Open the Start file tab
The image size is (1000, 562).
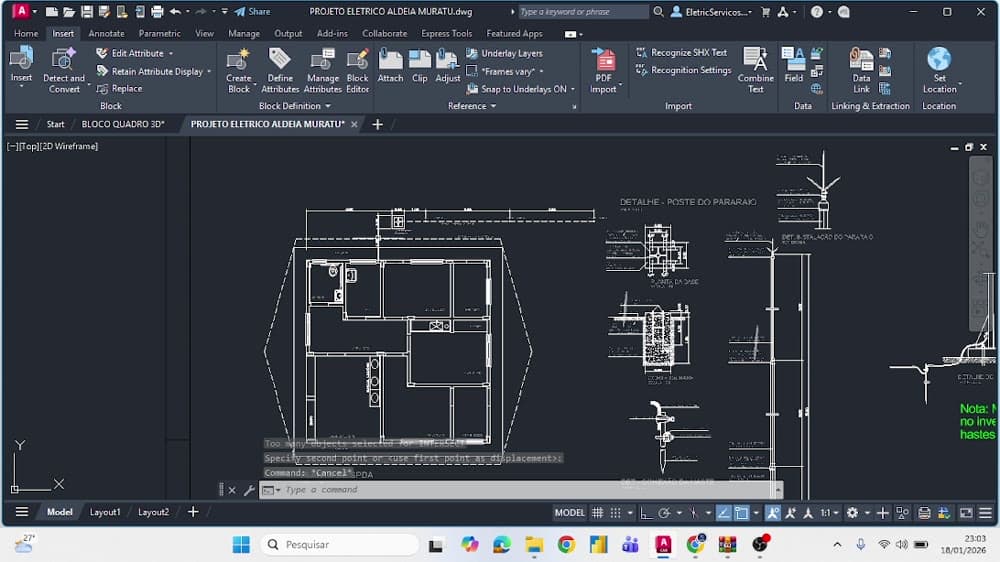[x=55, y=124]
